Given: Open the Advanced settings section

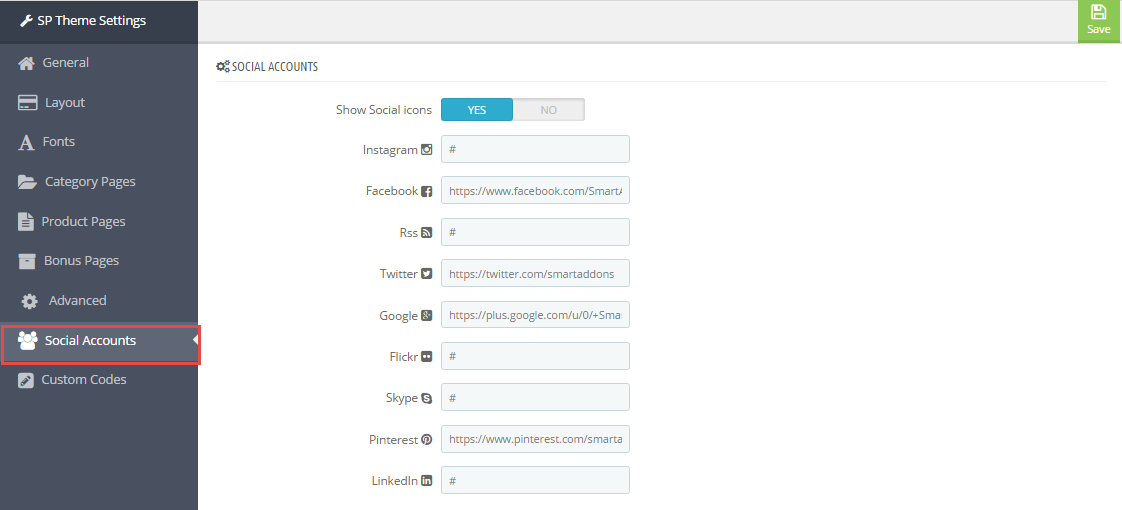Looking at the screenshot, I should click(x=99, y=301).
